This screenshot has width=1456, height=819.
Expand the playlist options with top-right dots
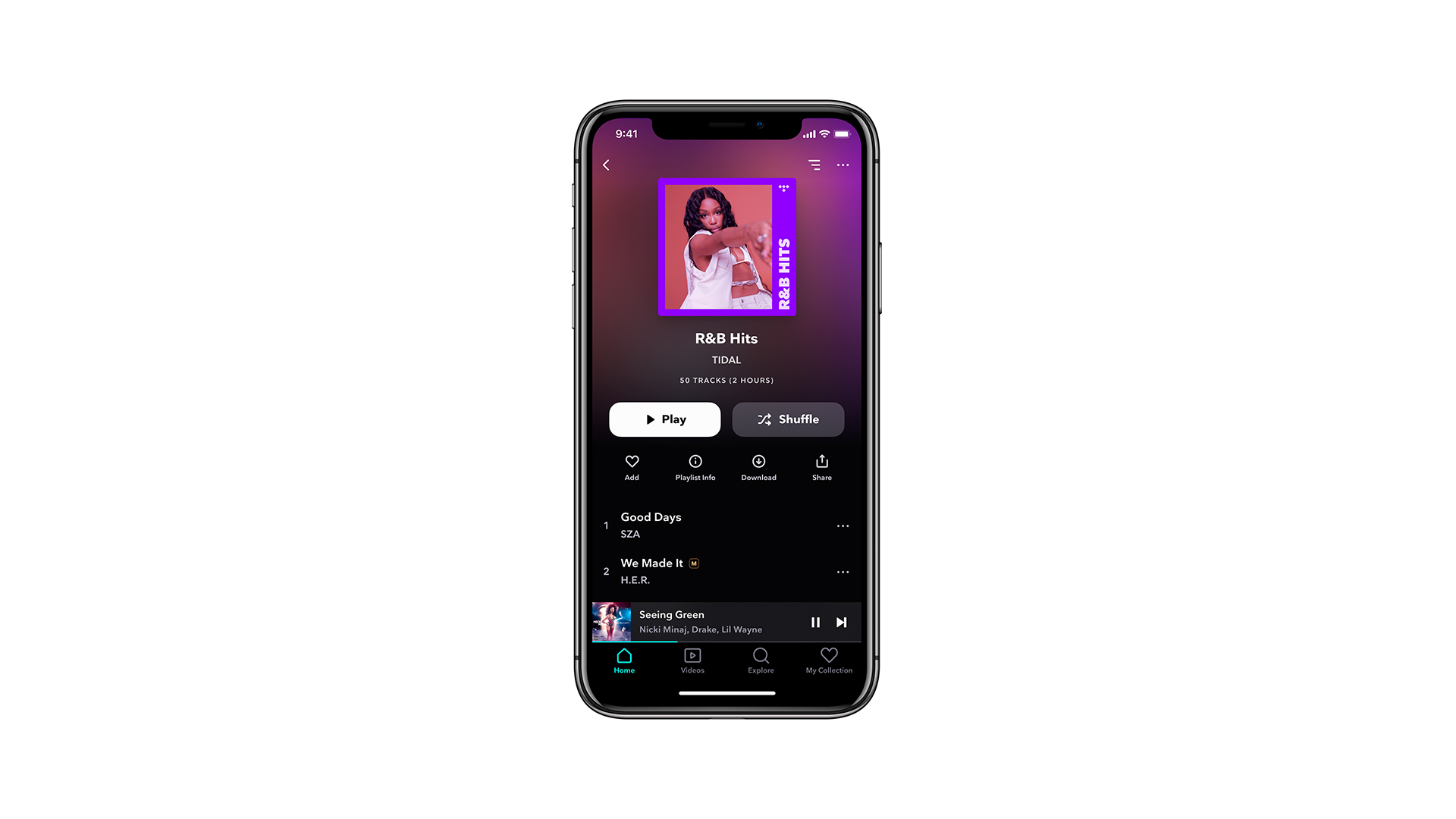[843, 165]
